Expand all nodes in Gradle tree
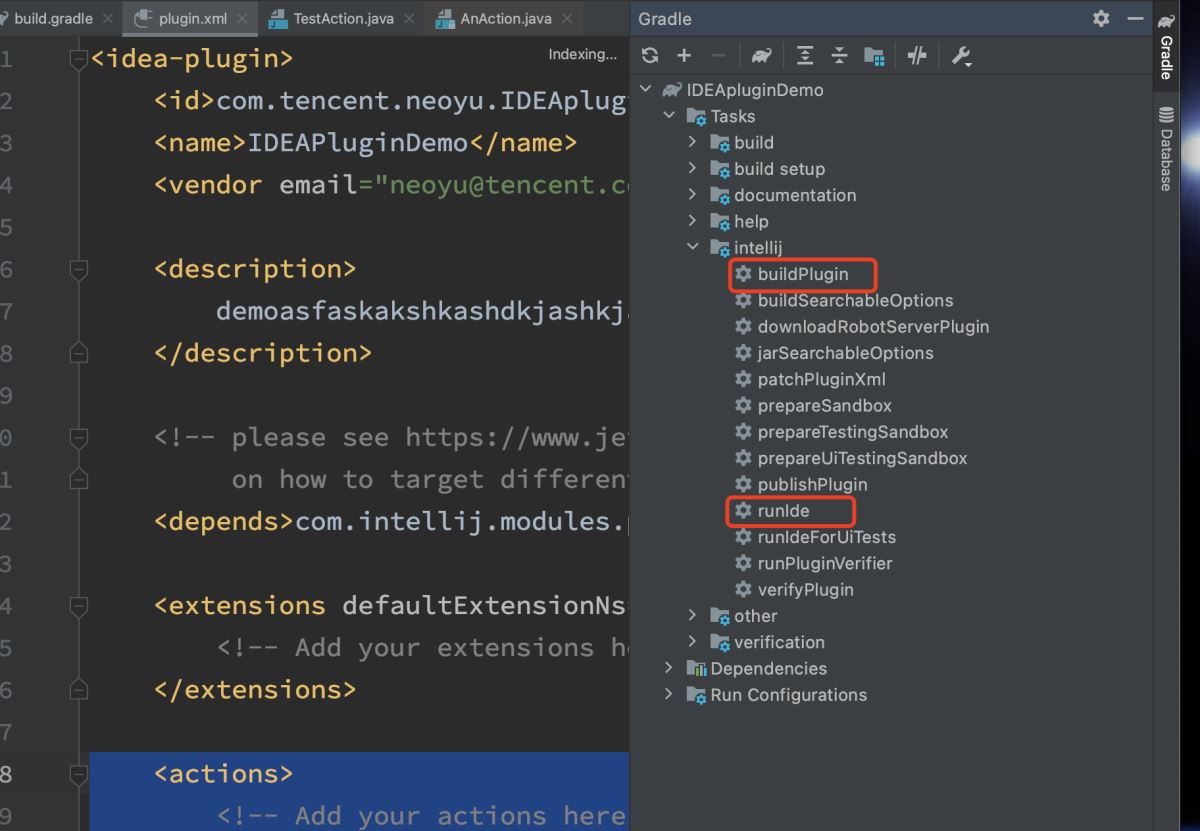 point(806,56)
